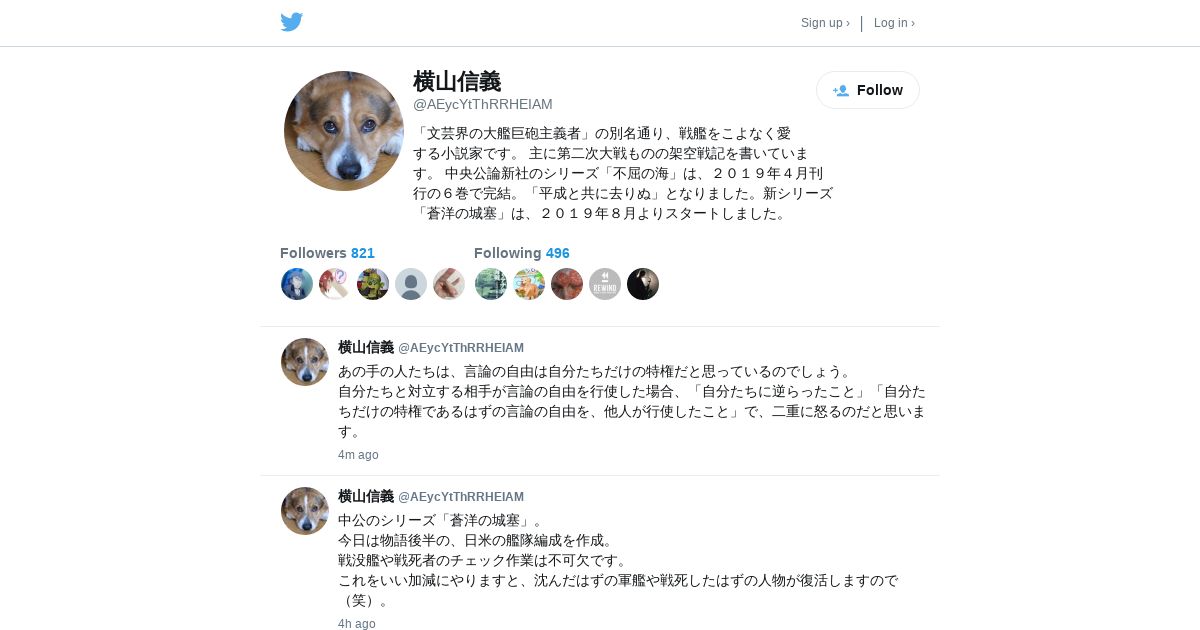The image size is (1200, 630).
Task: Select the dark black following avatar
Action: click(643, 284)
